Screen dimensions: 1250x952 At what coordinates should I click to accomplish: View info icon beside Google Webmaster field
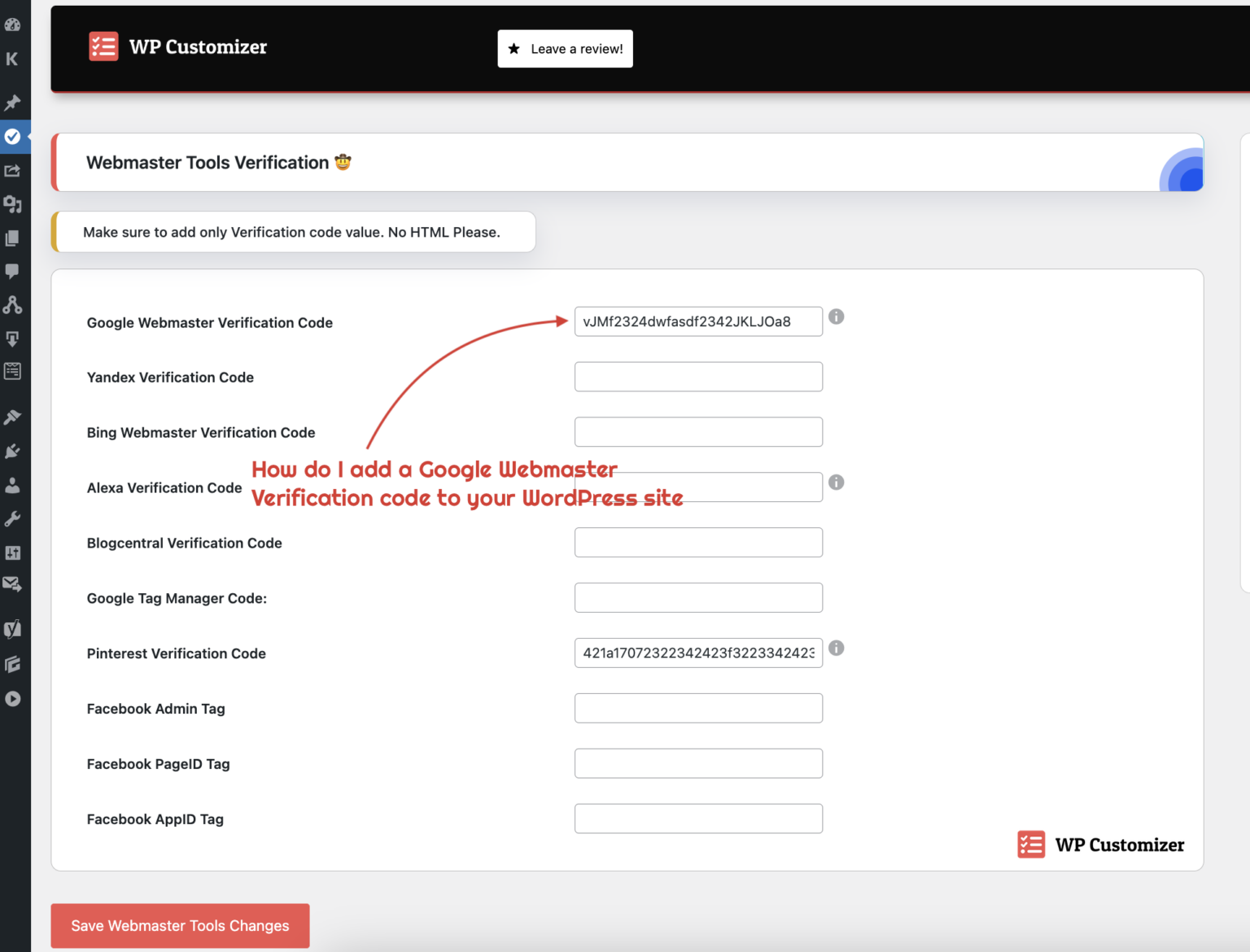click(836, 317)
